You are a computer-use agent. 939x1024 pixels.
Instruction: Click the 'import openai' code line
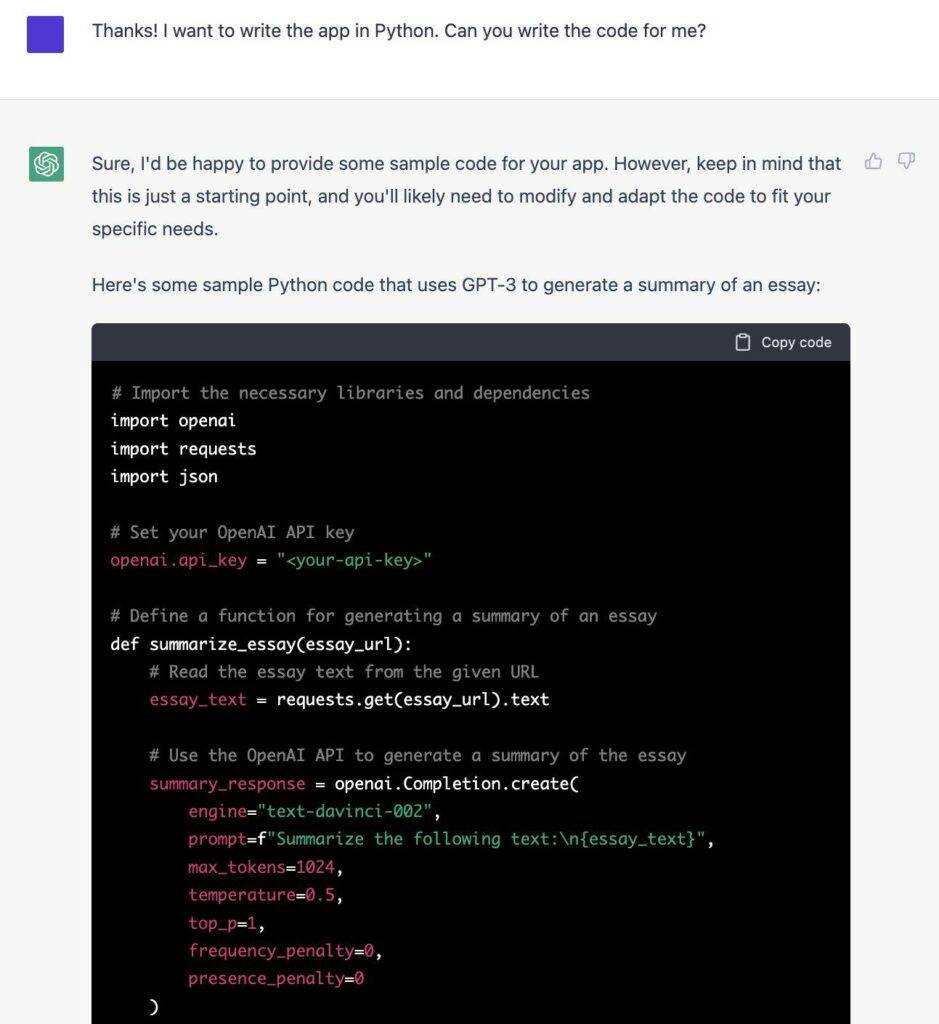tap(173, 421)
